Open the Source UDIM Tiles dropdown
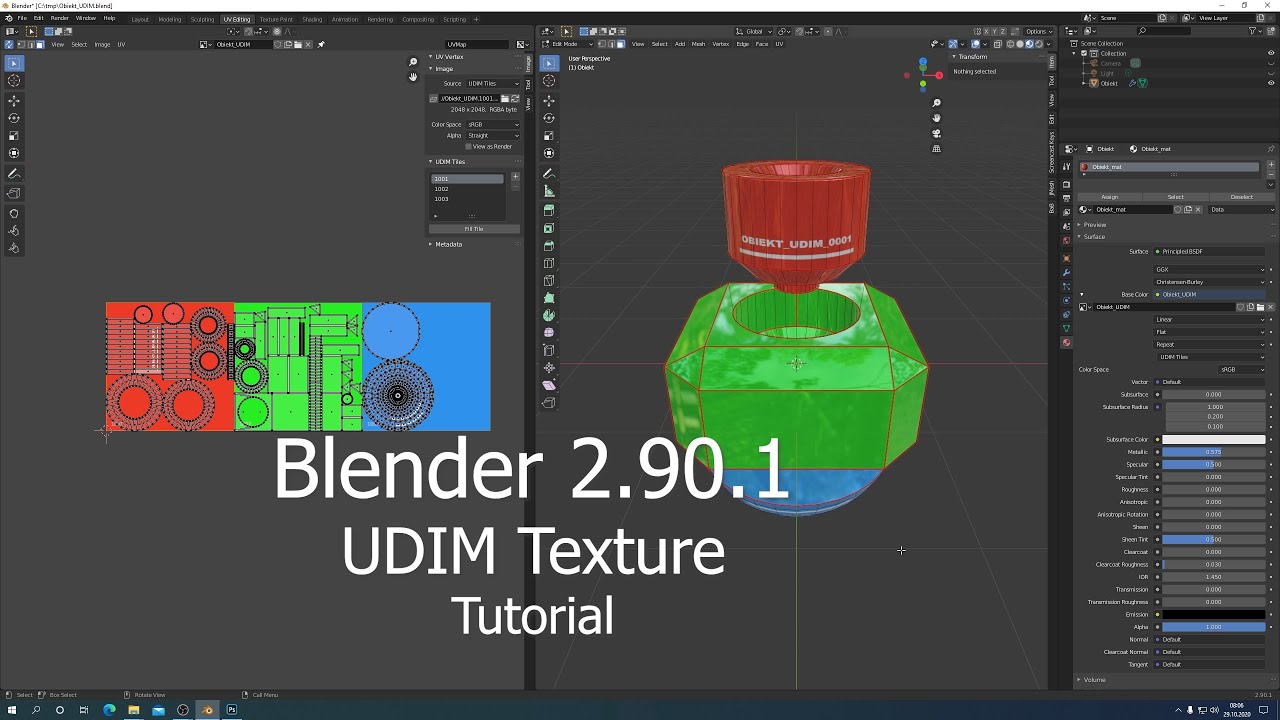 coord(493,84)
